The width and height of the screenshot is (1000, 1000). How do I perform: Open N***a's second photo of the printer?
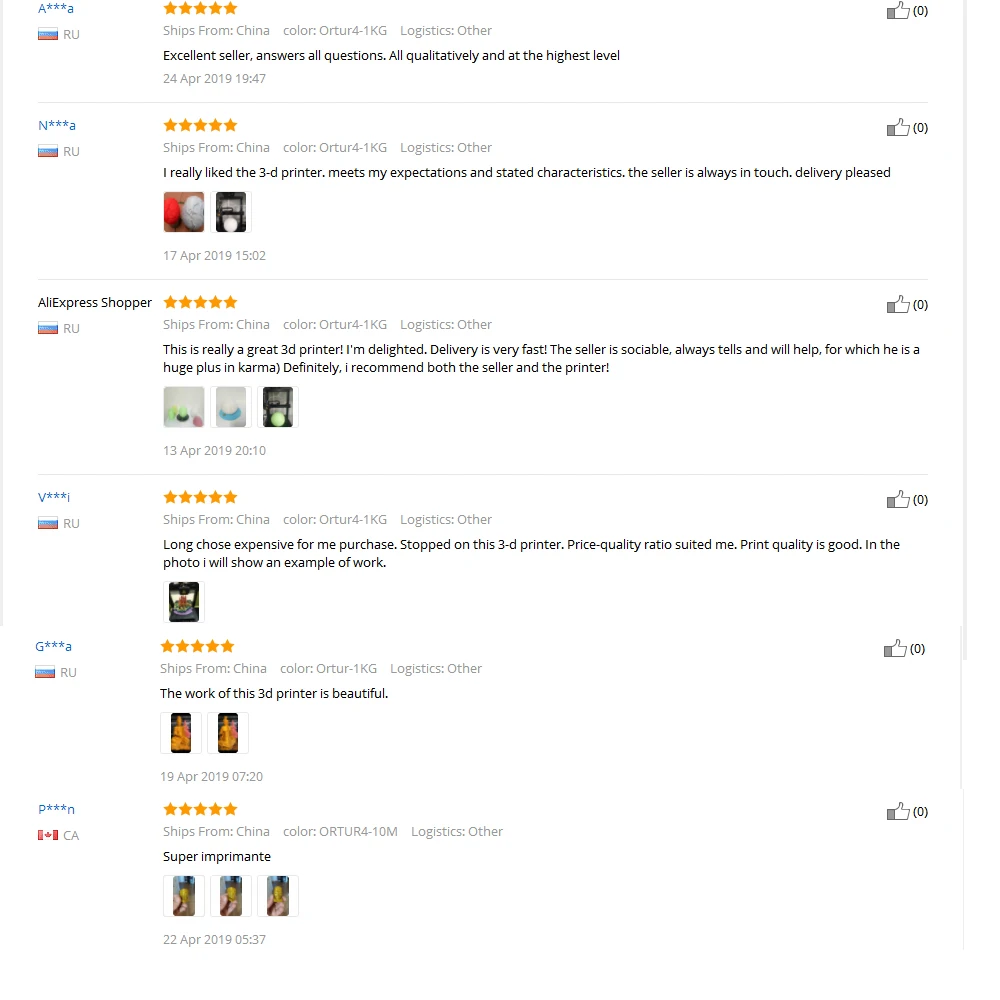coord(231,212)
